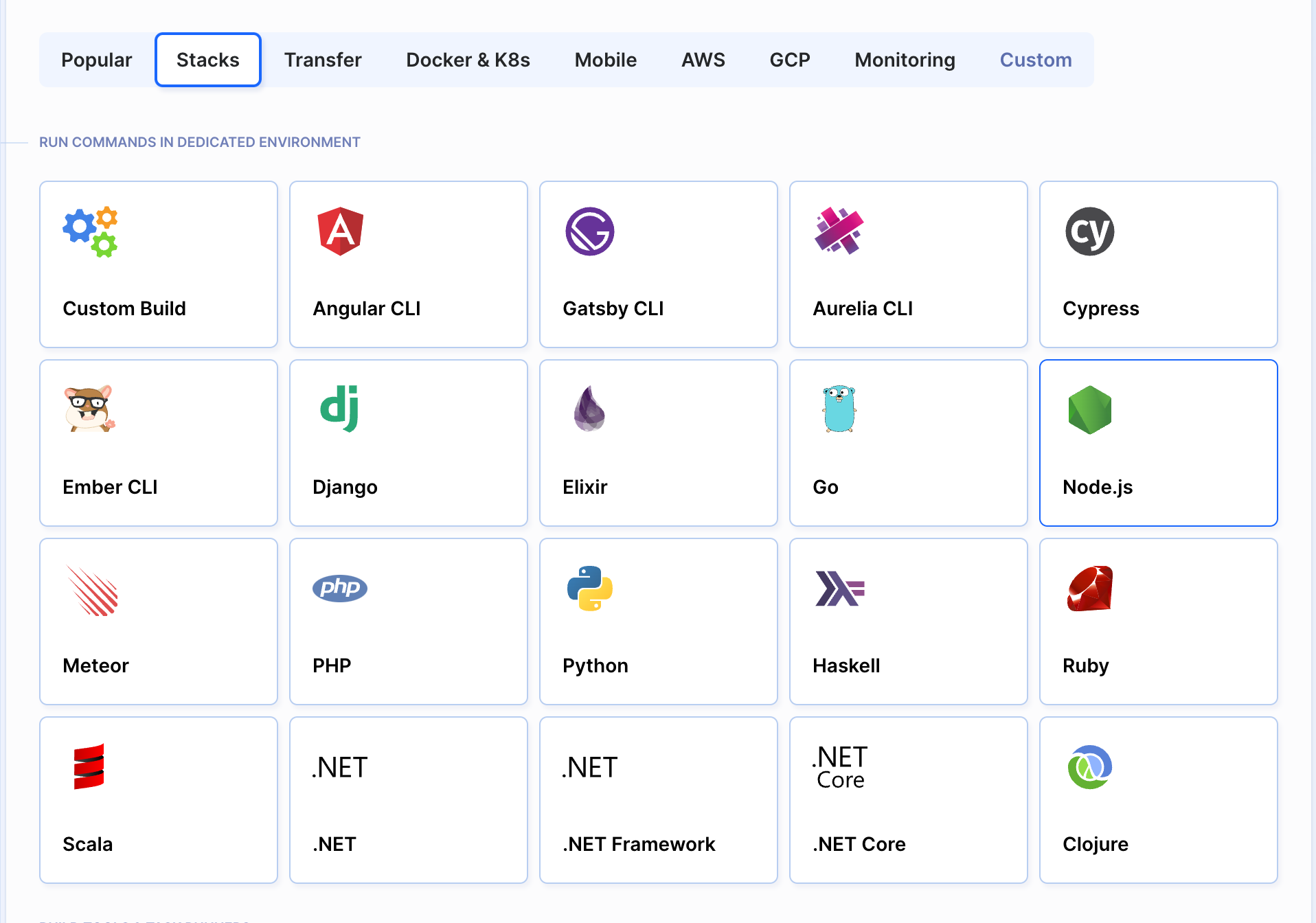
Task: Go to the Docker & K8s tab
Action: (x=468, y=60)
